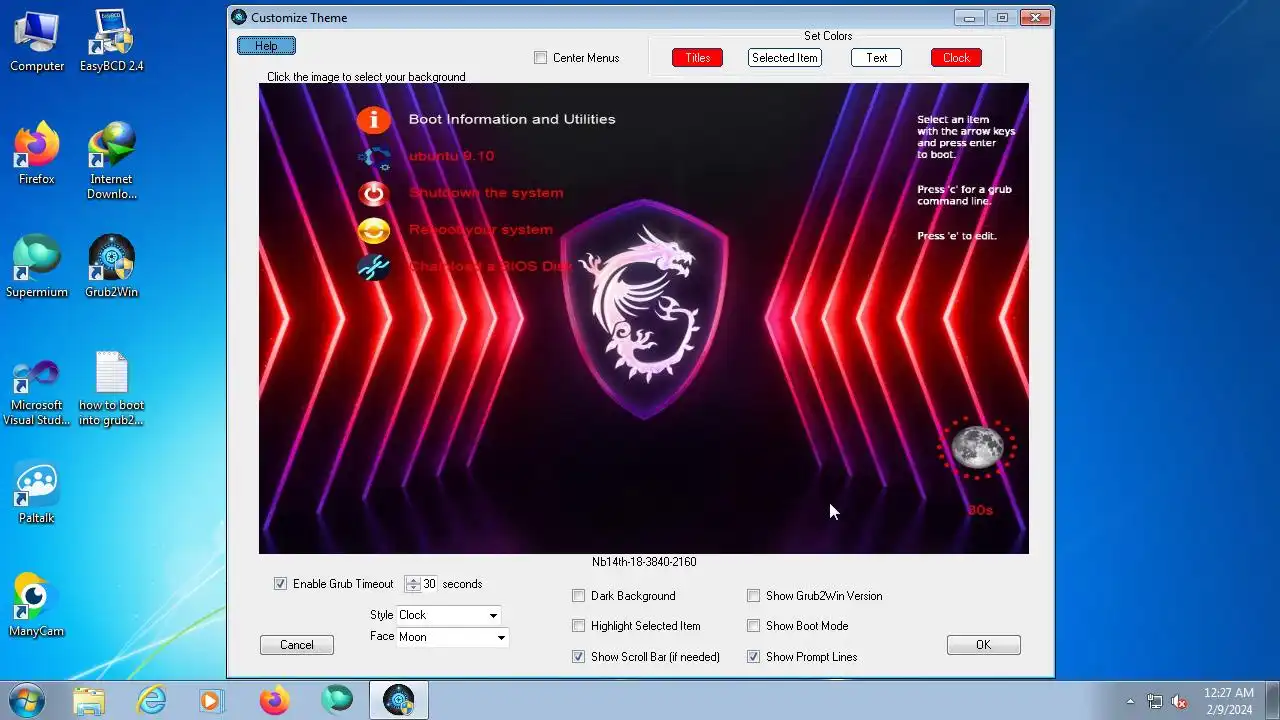The image size is (1280, 720).
Task: Enable Highlight Selected Item checkbox
Action: tap(579, 626)
